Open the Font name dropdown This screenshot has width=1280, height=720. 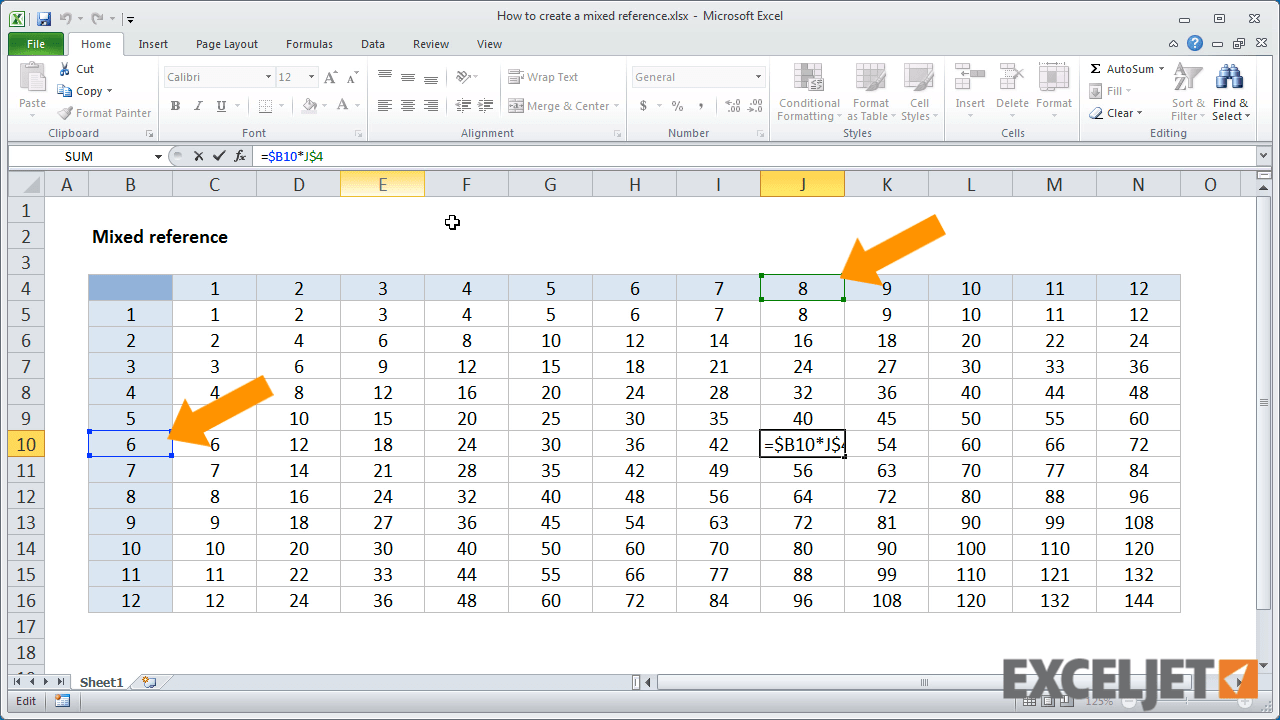point(268,76)
